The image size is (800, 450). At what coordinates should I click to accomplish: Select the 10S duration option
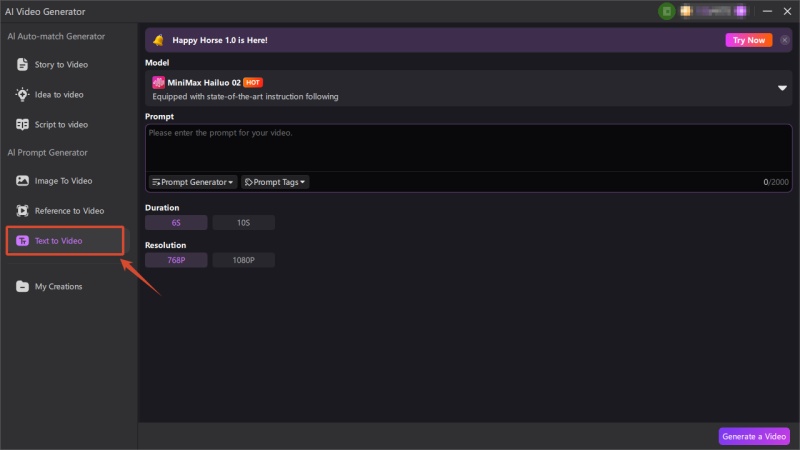click(x=243, y=222)
